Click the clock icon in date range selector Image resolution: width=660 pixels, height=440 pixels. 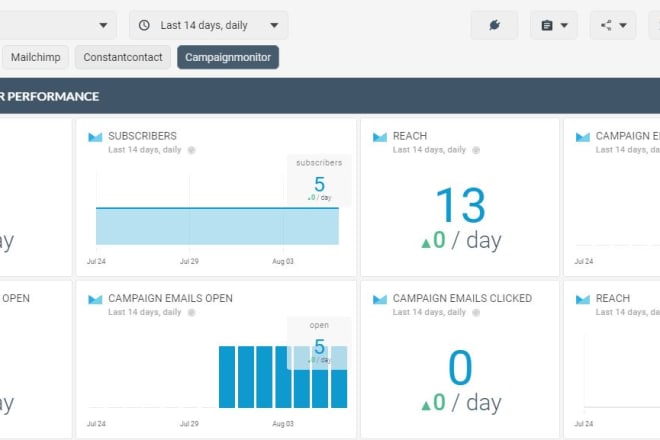(x=144, y=25)
